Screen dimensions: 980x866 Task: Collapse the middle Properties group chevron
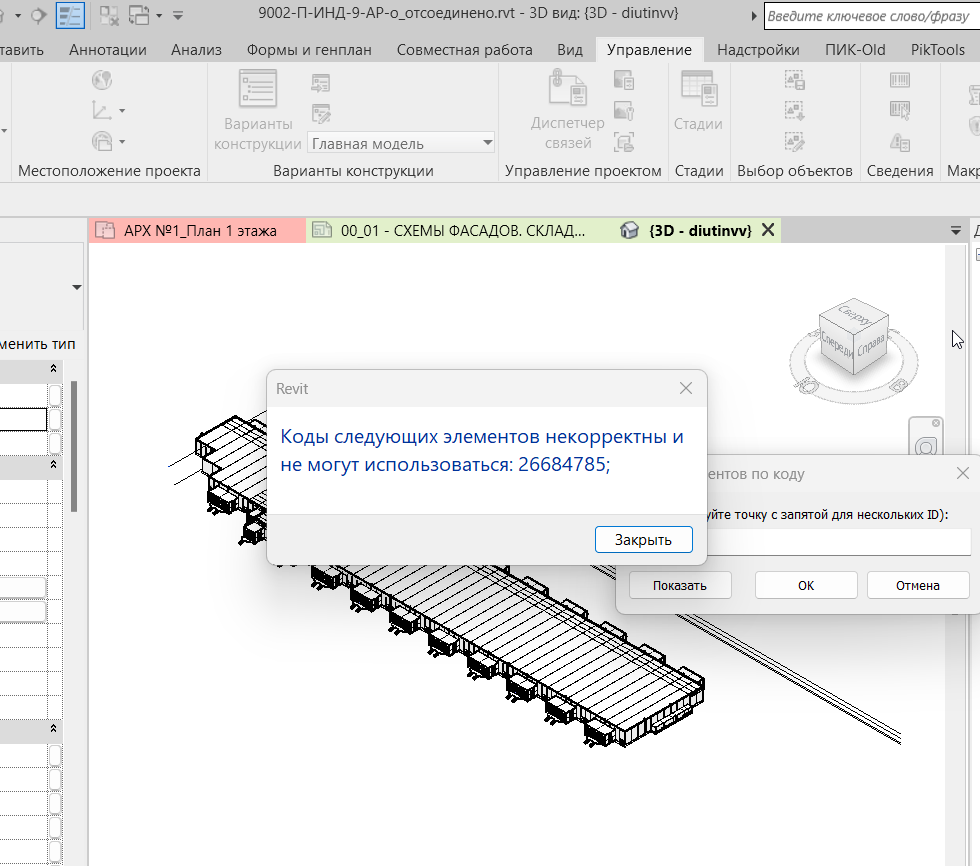tap(54, 465)
